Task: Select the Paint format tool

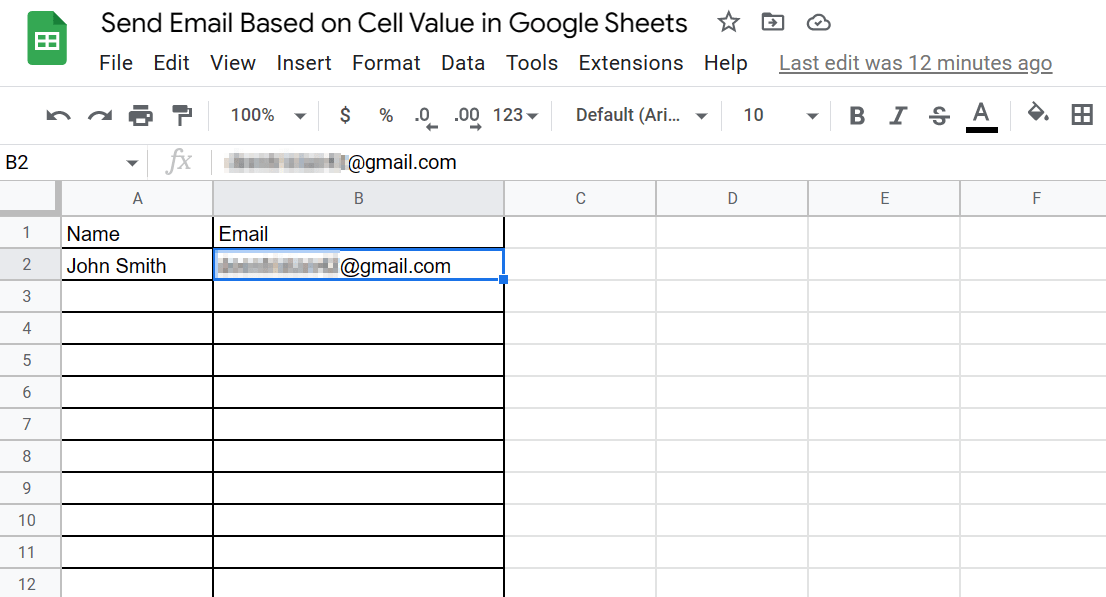Action: coord(180,115)
